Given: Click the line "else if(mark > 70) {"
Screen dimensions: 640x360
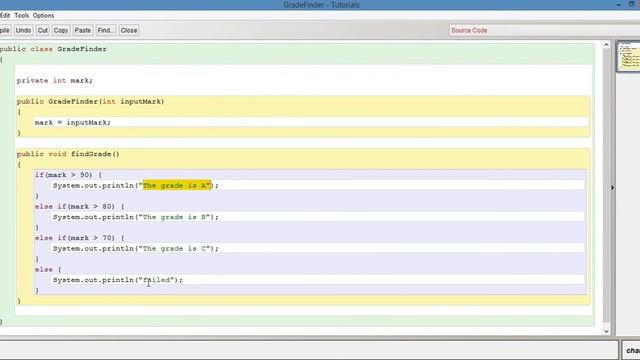Looking at the screenshot, I should [80, 238].
